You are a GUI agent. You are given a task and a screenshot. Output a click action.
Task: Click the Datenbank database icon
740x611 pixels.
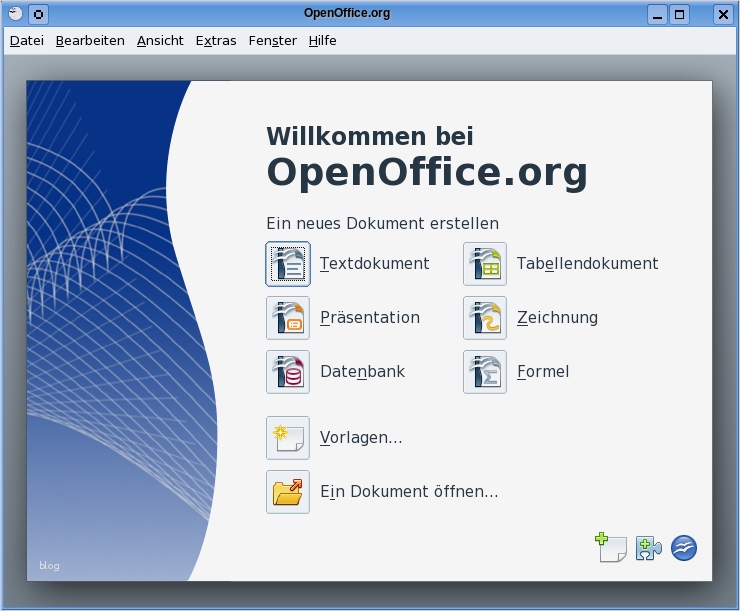pyautogui.click(x=288, y=372)
